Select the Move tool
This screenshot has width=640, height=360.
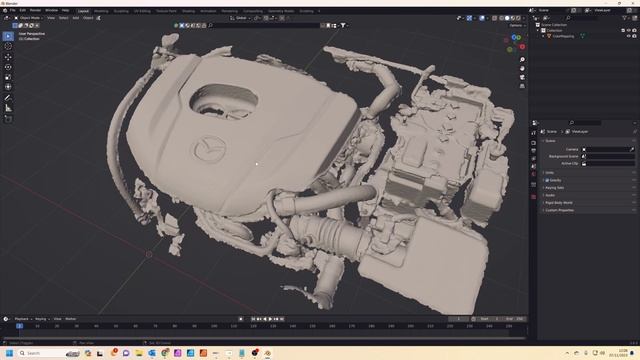pos(8,57)
